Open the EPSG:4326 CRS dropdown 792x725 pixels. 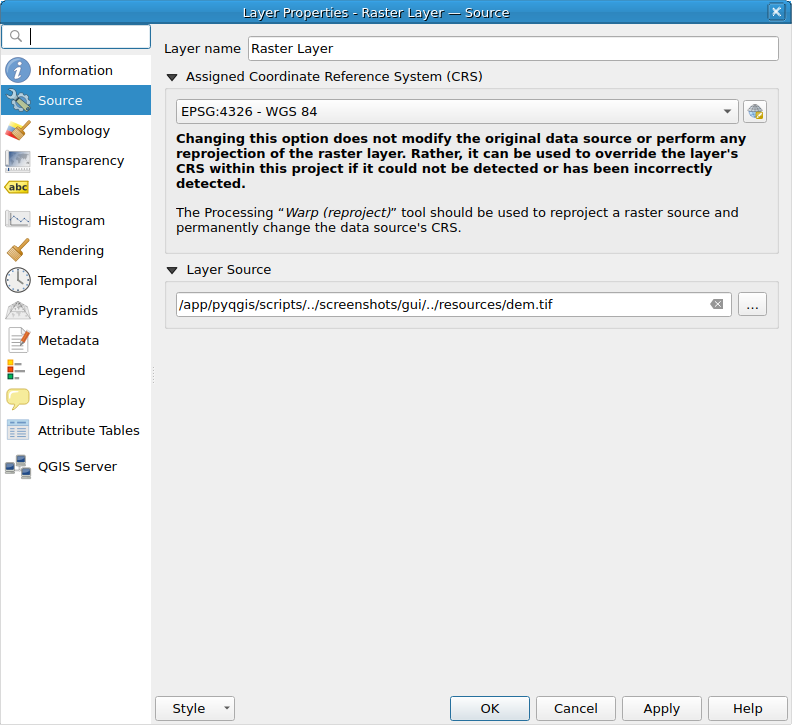click(x=457, y=112)
